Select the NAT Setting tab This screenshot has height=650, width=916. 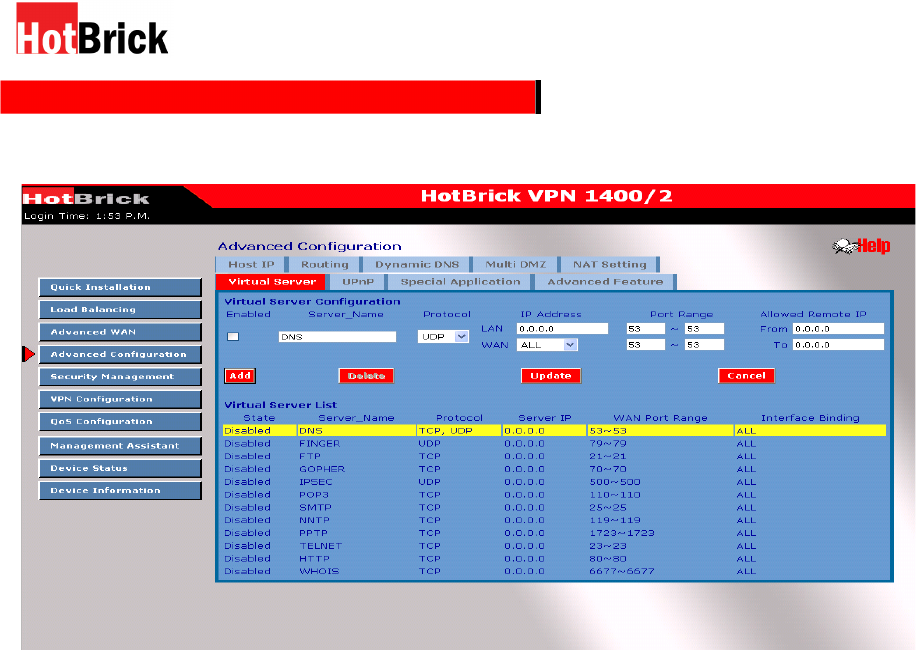(609, 265)
